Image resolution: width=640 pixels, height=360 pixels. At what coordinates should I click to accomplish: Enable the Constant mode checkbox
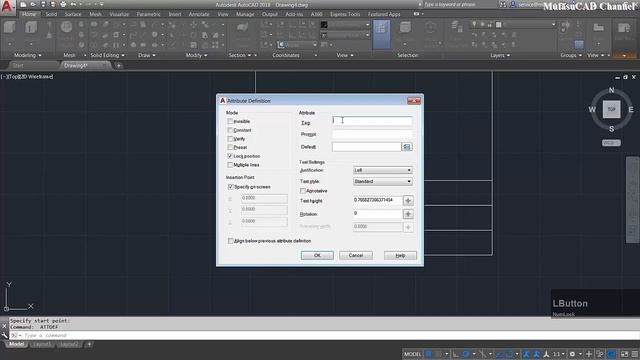coord(230,130)
